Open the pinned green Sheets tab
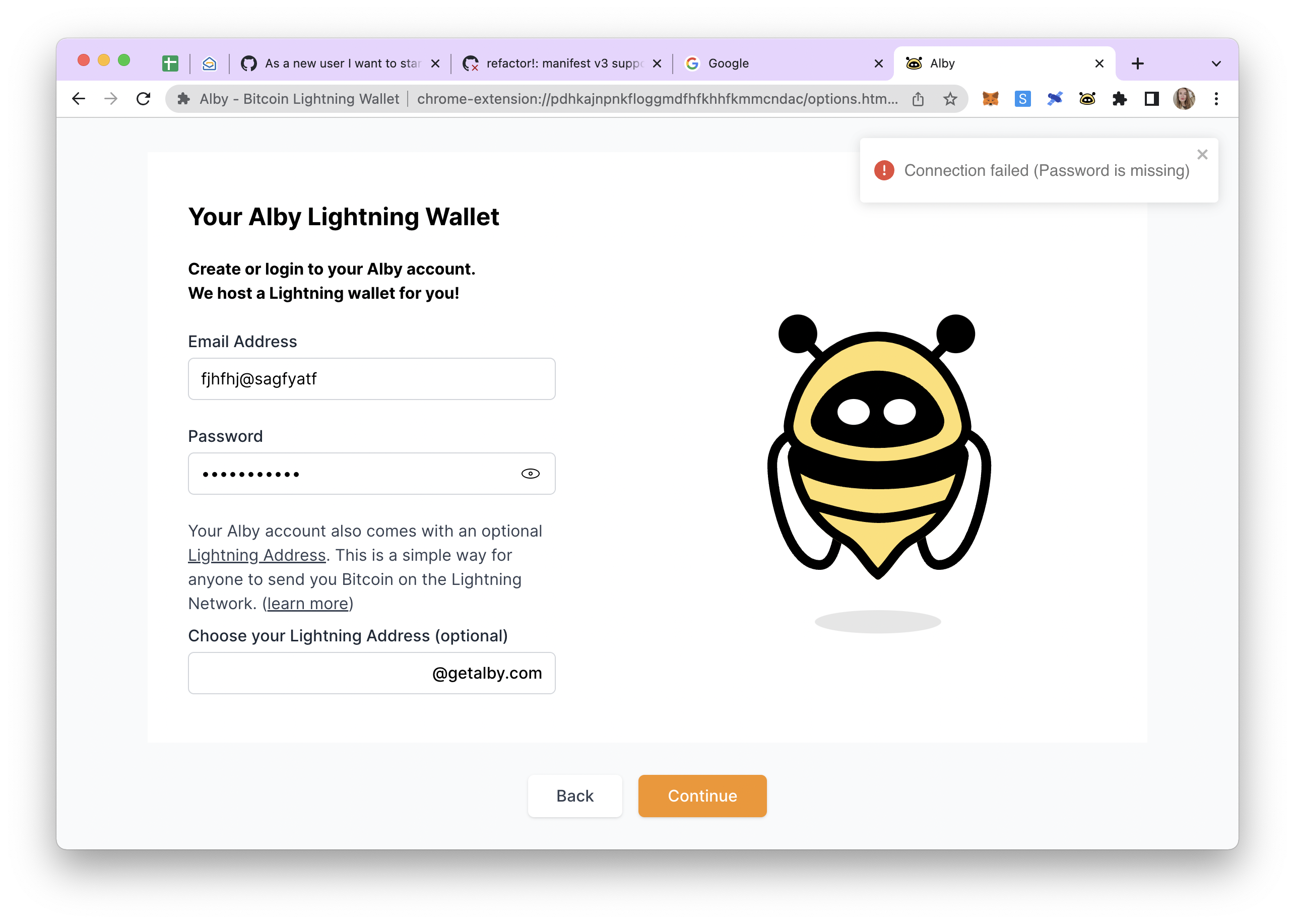Screen dimensions: 1295x924 pos(170,63)
